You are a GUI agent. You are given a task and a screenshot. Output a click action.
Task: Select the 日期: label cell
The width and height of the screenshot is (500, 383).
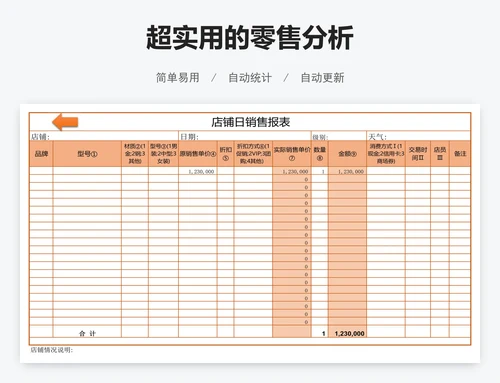(x=245, y=136)
